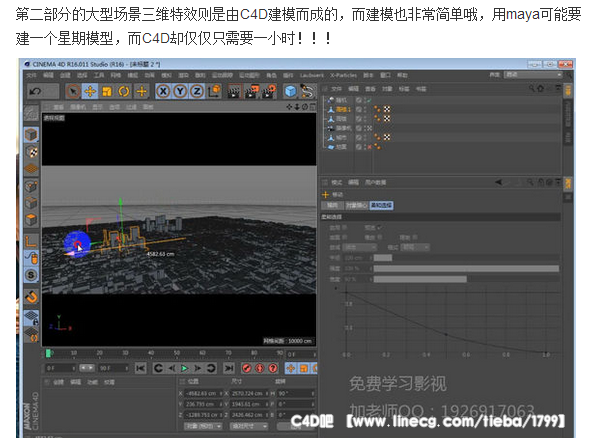Viewport: 591px width, 438px height.
Task: Click the timeline start frame 0 F field
Action: 60,368
